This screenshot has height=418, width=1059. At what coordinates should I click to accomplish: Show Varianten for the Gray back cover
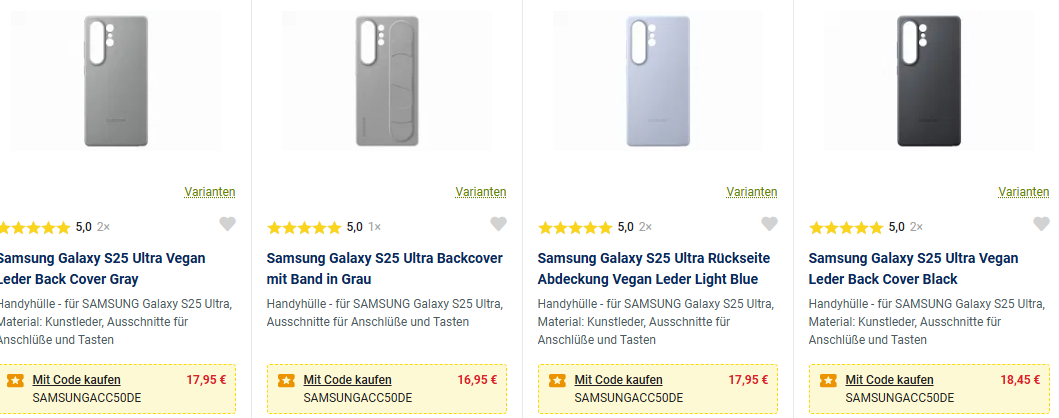(x=210, y=191)
